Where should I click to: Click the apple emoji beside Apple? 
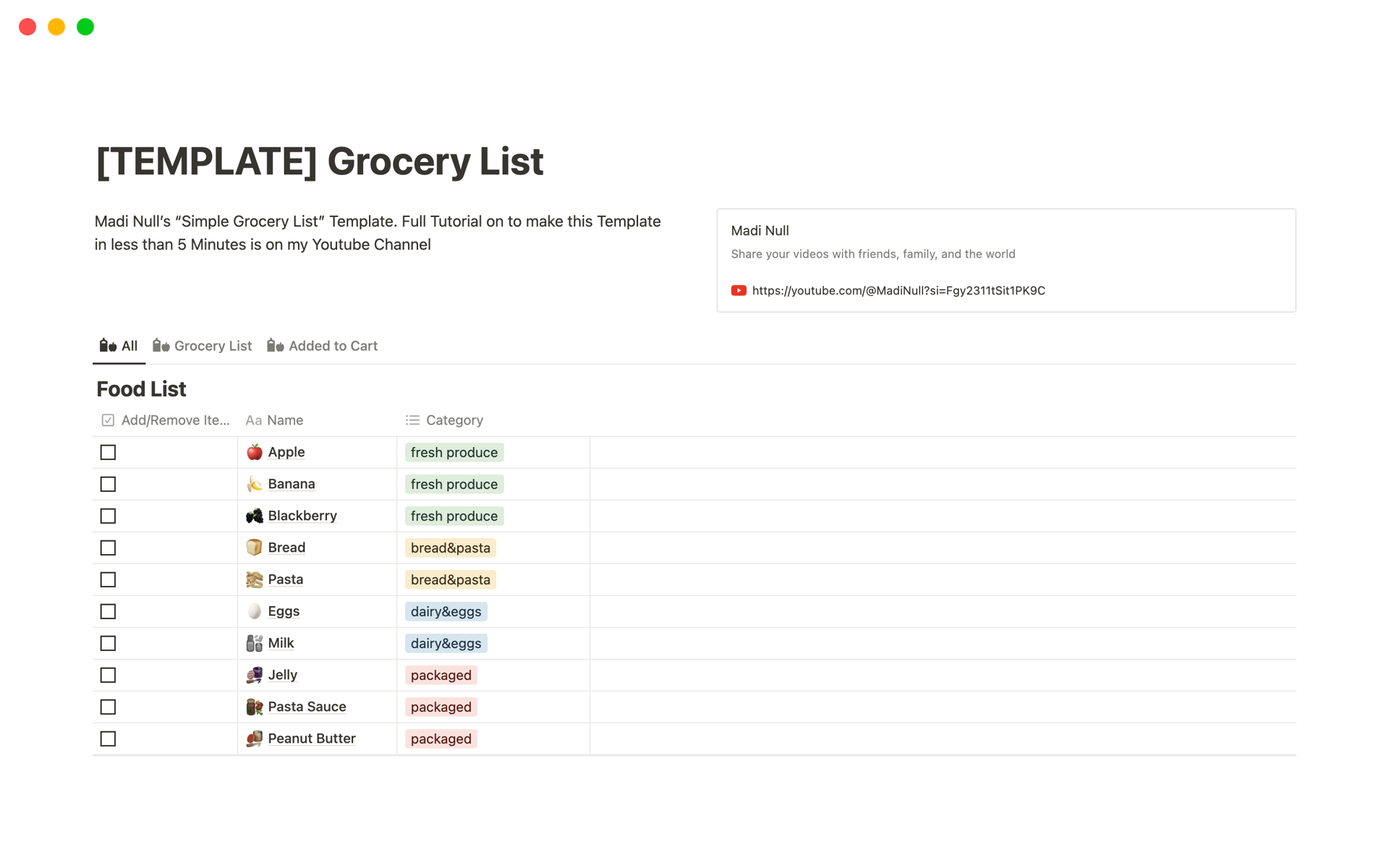click(255, 452)
